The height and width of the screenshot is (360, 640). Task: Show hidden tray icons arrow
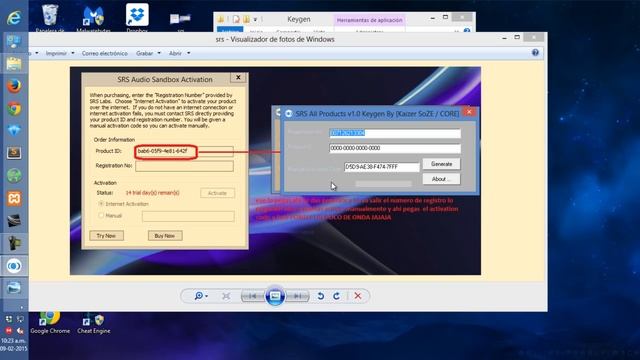point(21,307)
